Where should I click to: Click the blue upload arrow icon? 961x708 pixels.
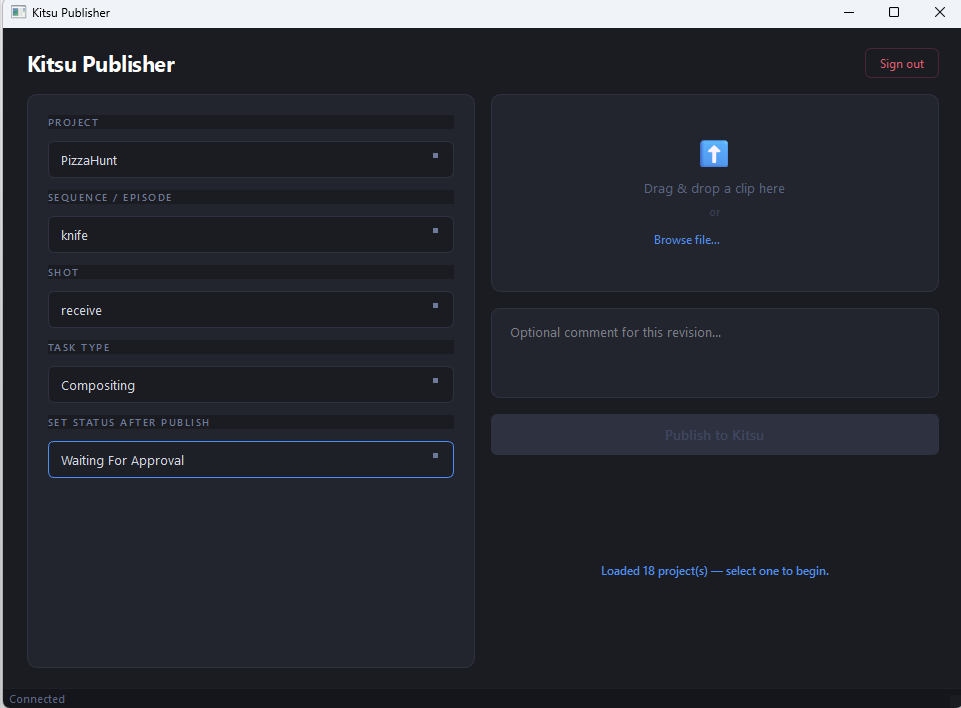tap(714, 154)
